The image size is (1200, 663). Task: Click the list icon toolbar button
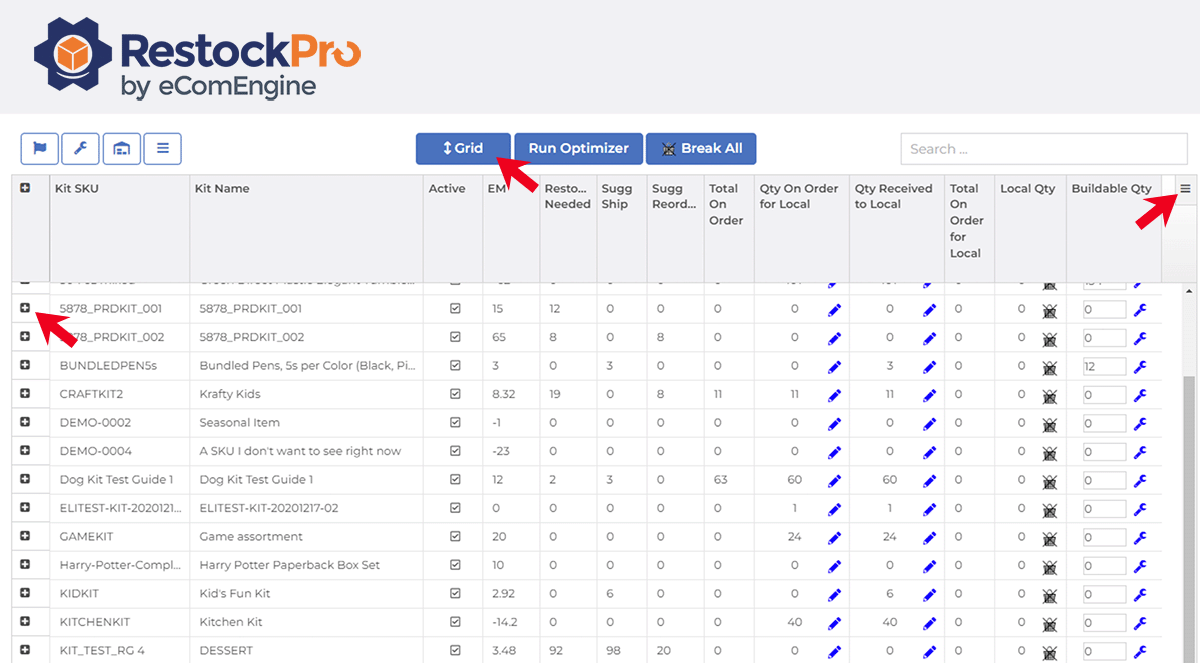pyautogui.click(x=162, y=149)
